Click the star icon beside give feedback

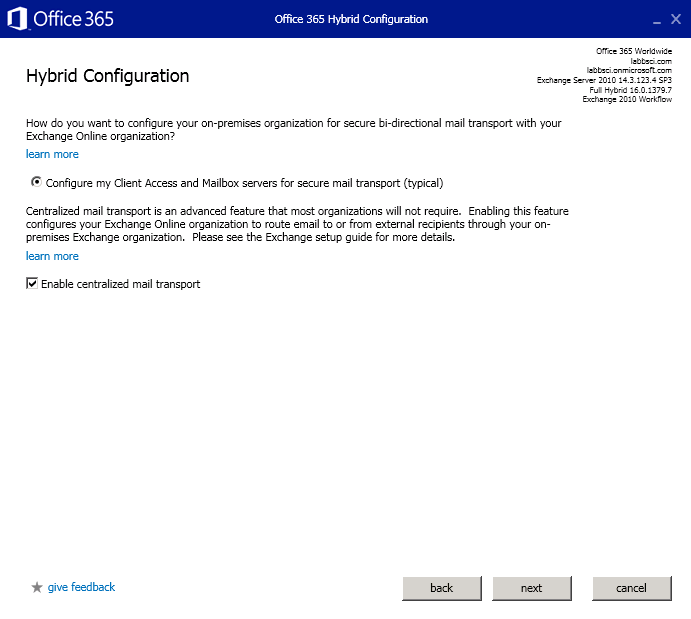point(37,588)
